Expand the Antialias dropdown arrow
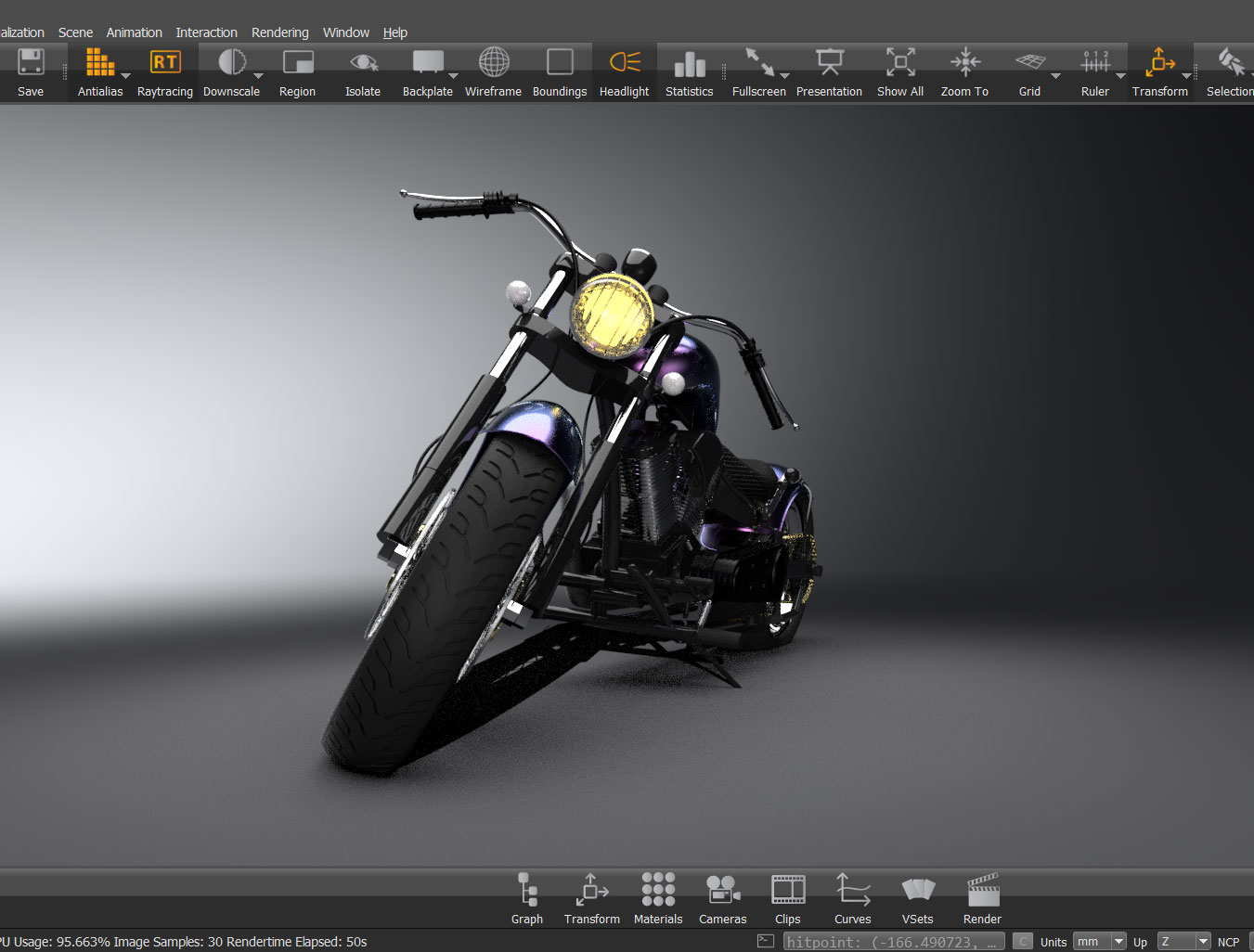The image size is (1254, 952). pos(126,76)
